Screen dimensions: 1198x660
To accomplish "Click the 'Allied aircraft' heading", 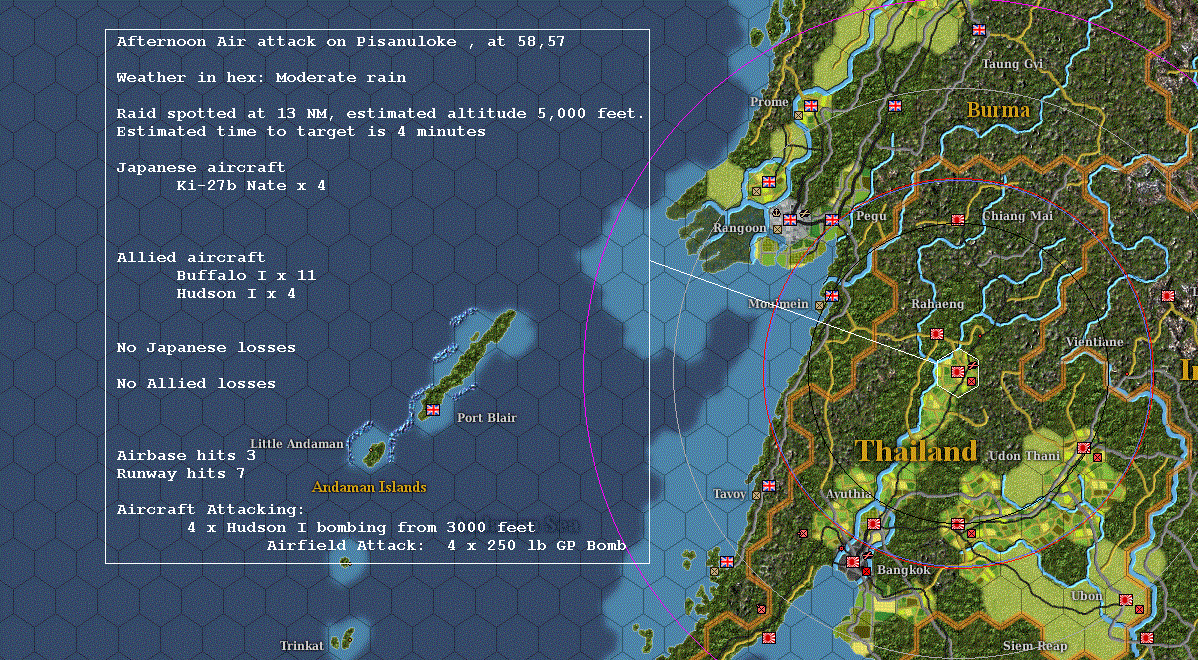I will (191, 257).
